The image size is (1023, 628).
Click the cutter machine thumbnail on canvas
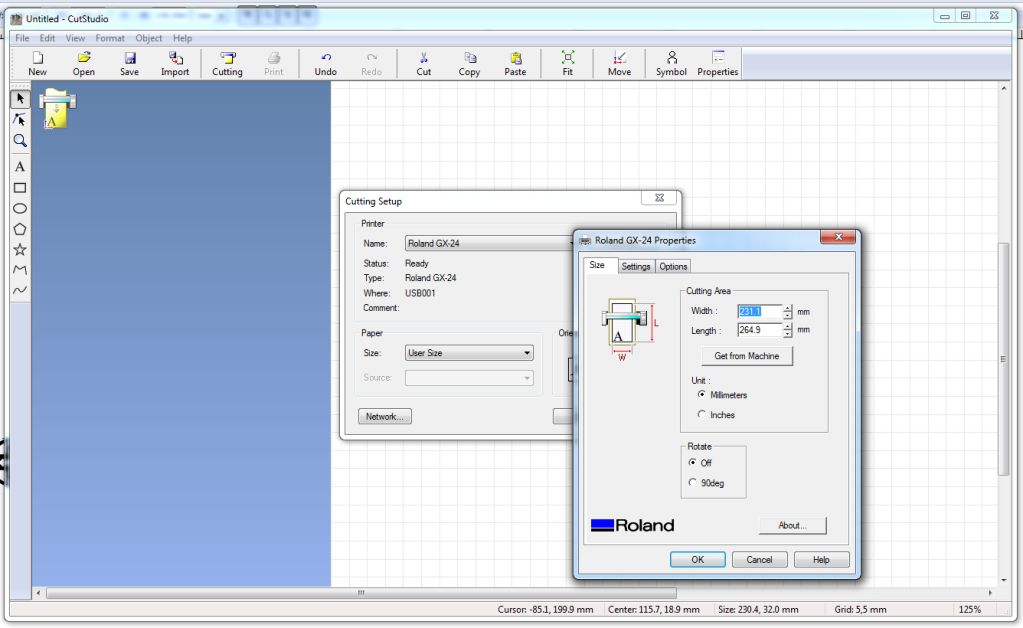pos(57,109)
